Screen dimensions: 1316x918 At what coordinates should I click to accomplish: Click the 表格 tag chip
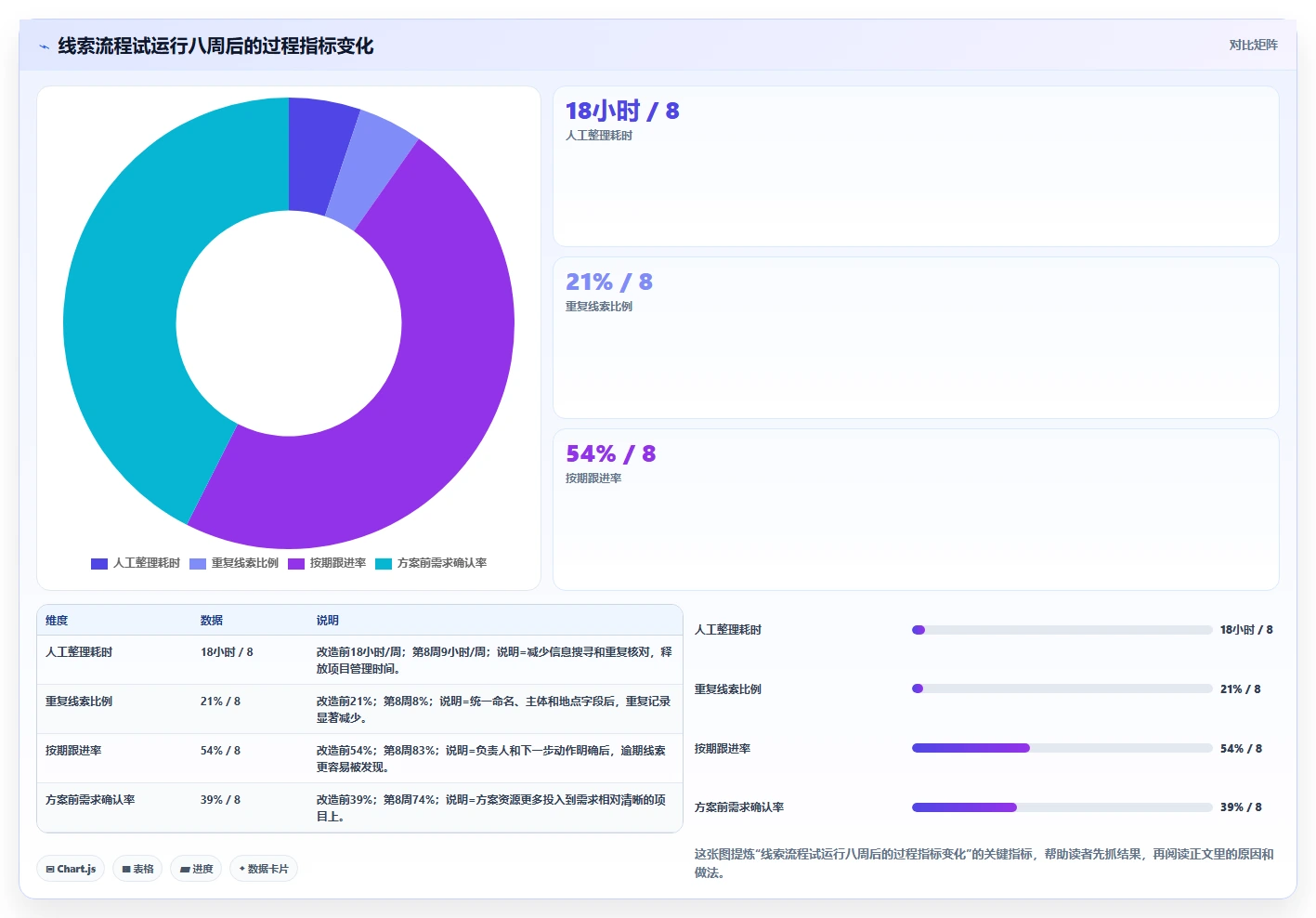[x=137, y=869]
